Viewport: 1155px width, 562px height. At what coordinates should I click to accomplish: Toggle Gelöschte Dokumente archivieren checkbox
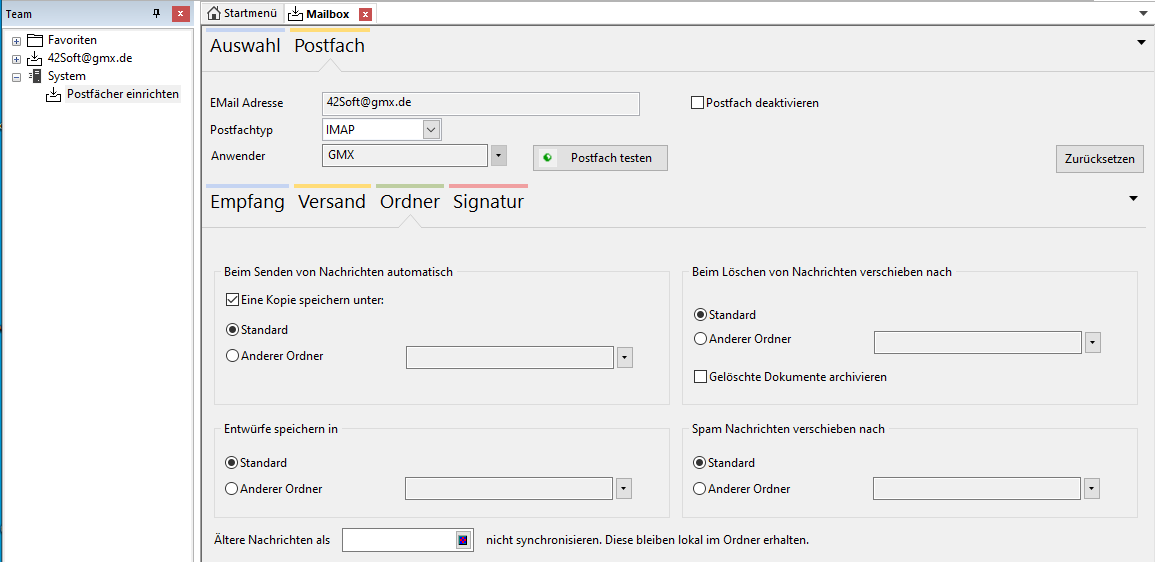pos(701,376)
